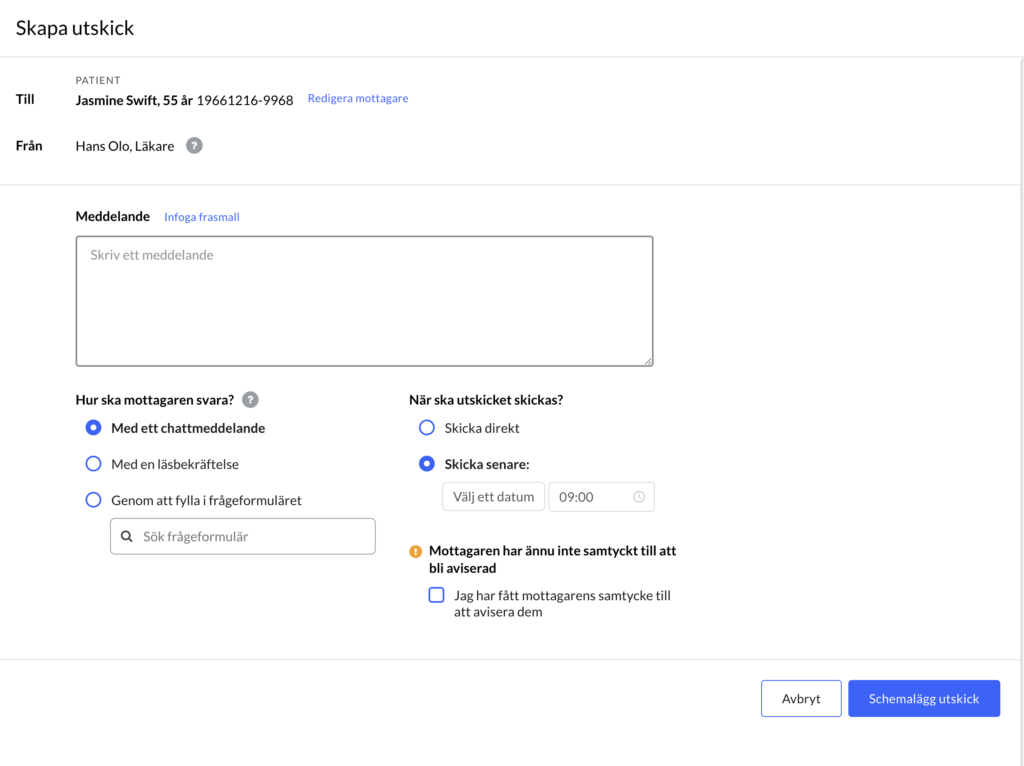Click the 'Infoga frasmall' link
The height and width of the screenshot is (766, 1024).
click(x=202, y=217)
